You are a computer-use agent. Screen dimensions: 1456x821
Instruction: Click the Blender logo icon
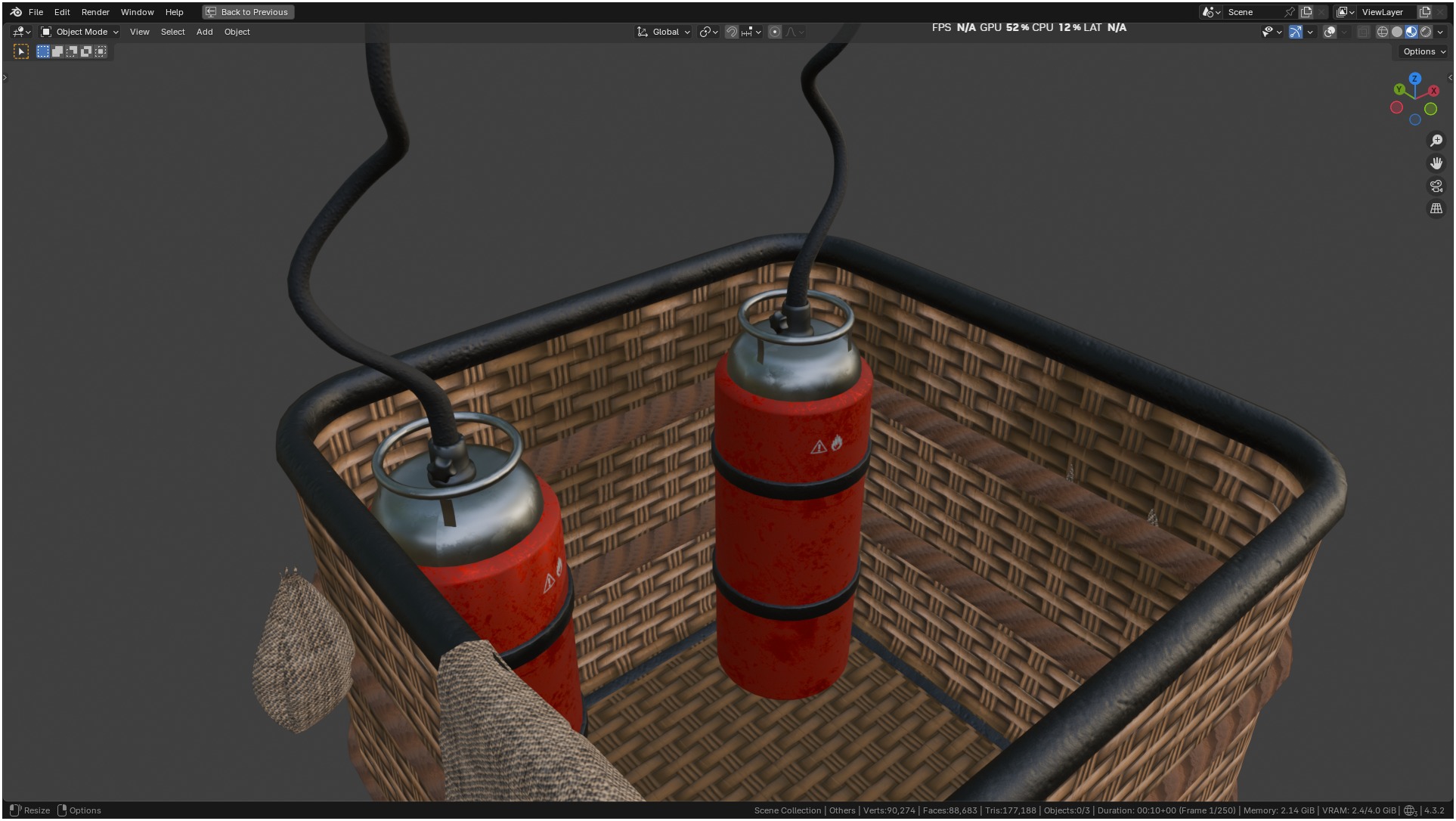(x=16, y=12)
